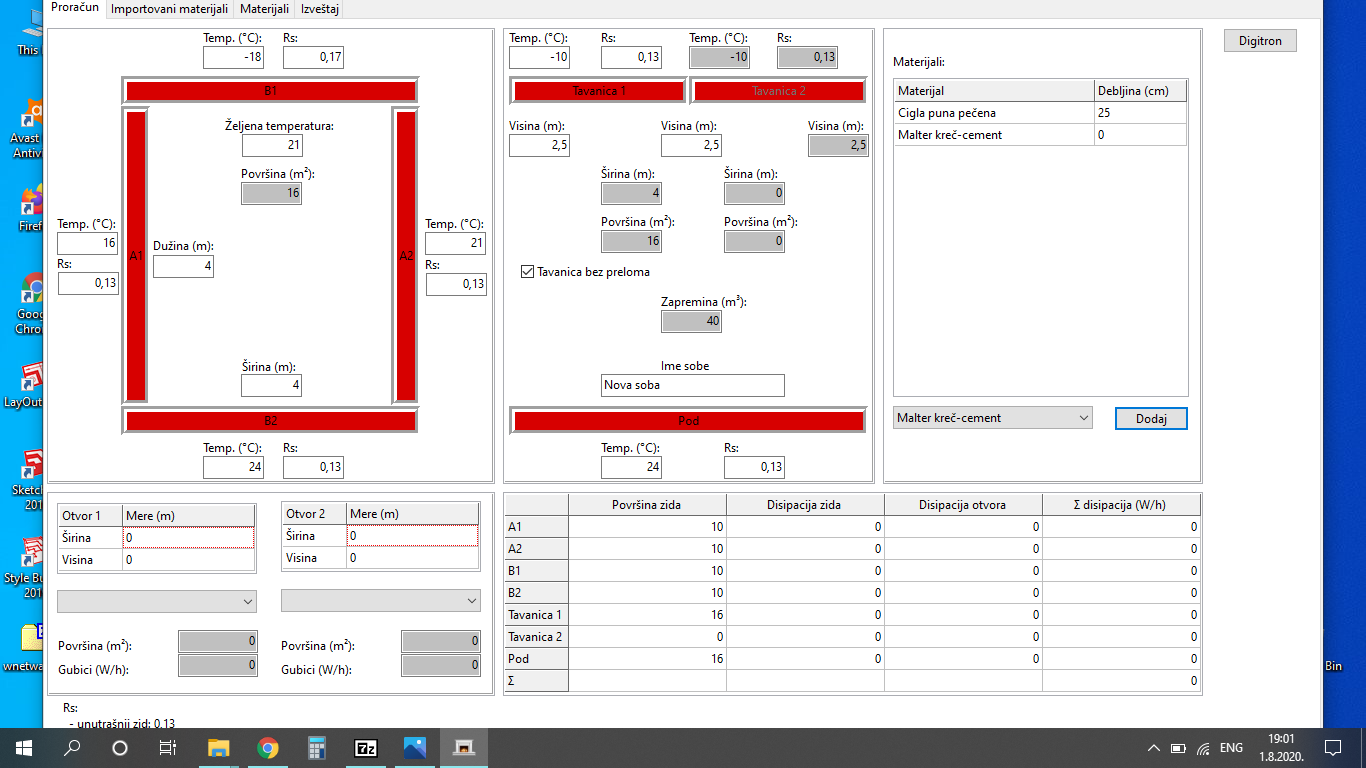
Task: Click the Digitron button
Action: [1260, 41]
